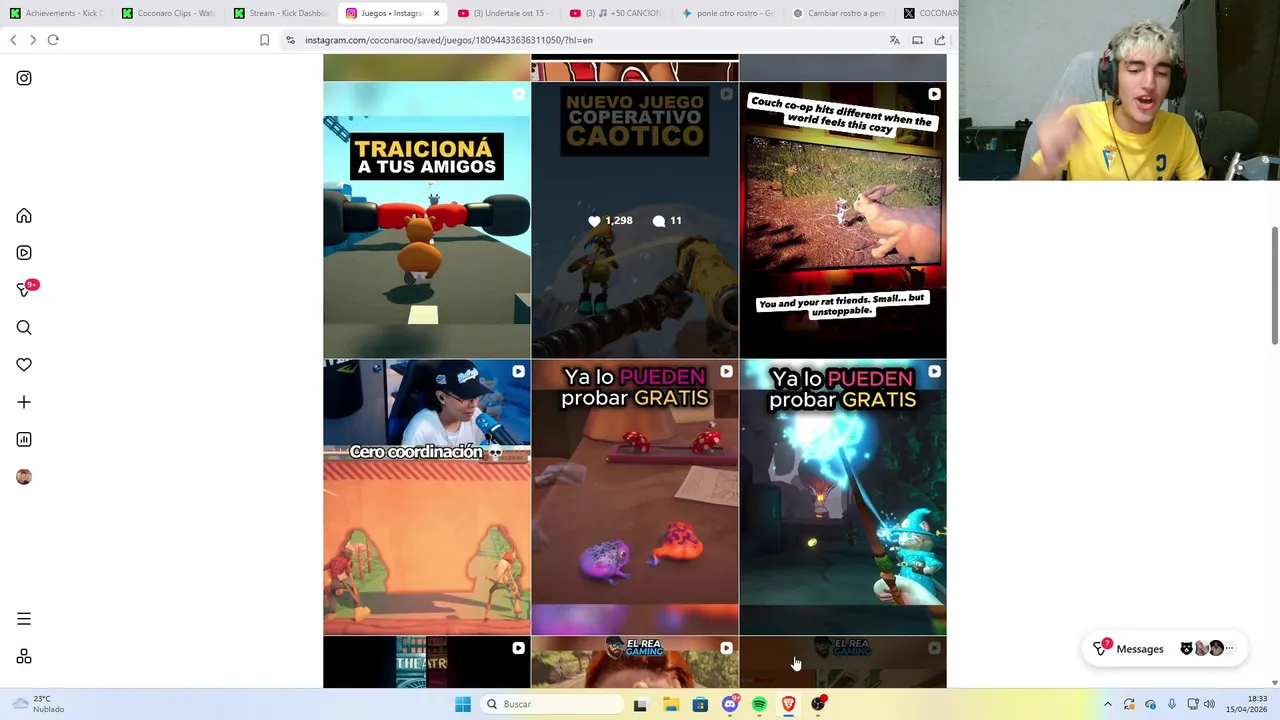Open Notifications heart icon
This screenshot has height=720, width=1280.
pos(24,365)
